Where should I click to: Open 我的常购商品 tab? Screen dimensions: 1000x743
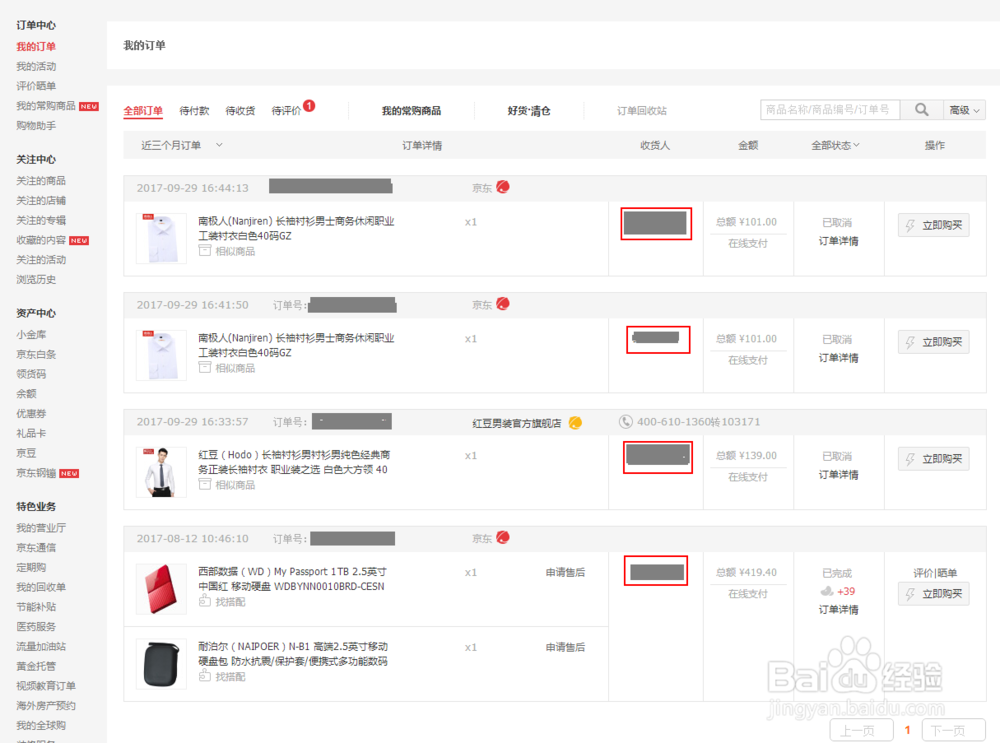tap(411, 111)
